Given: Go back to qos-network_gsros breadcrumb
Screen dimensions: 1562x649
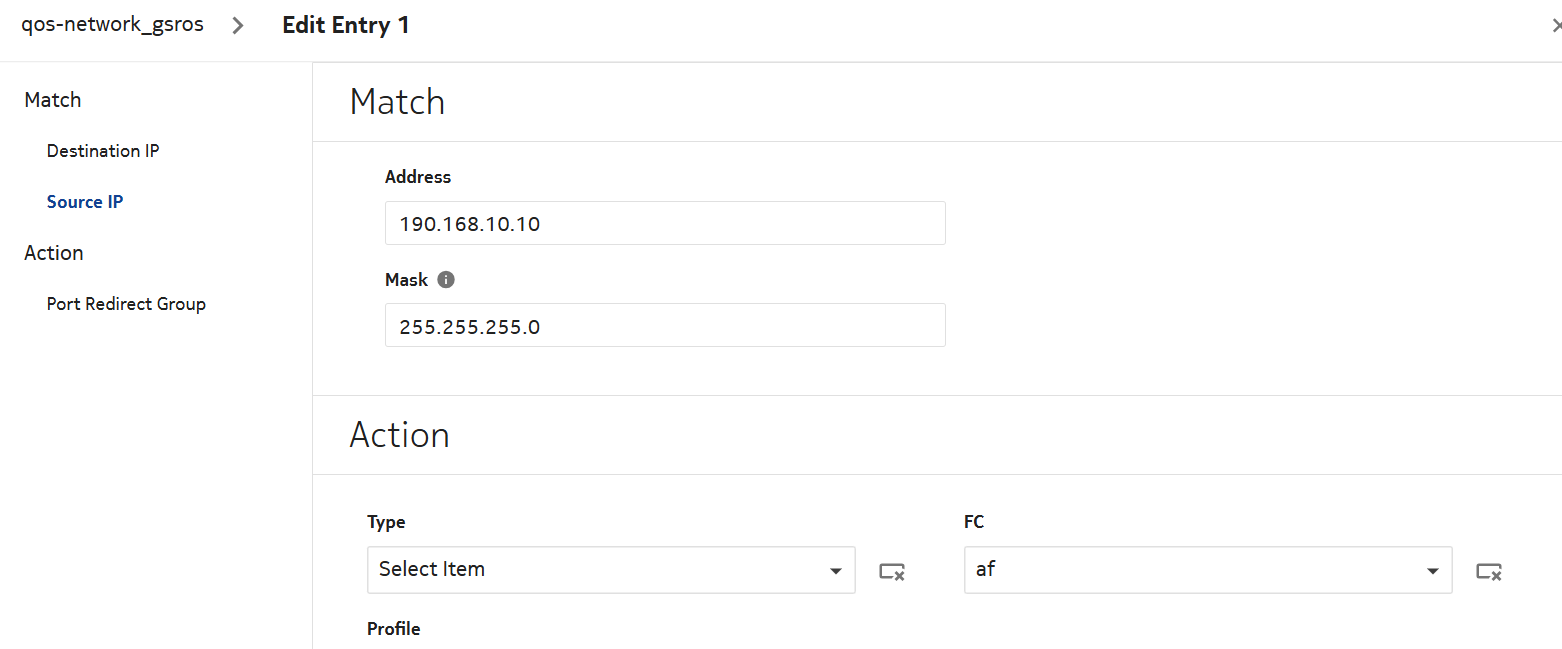Looking at the screenshot, I should [x=112, y=25].
